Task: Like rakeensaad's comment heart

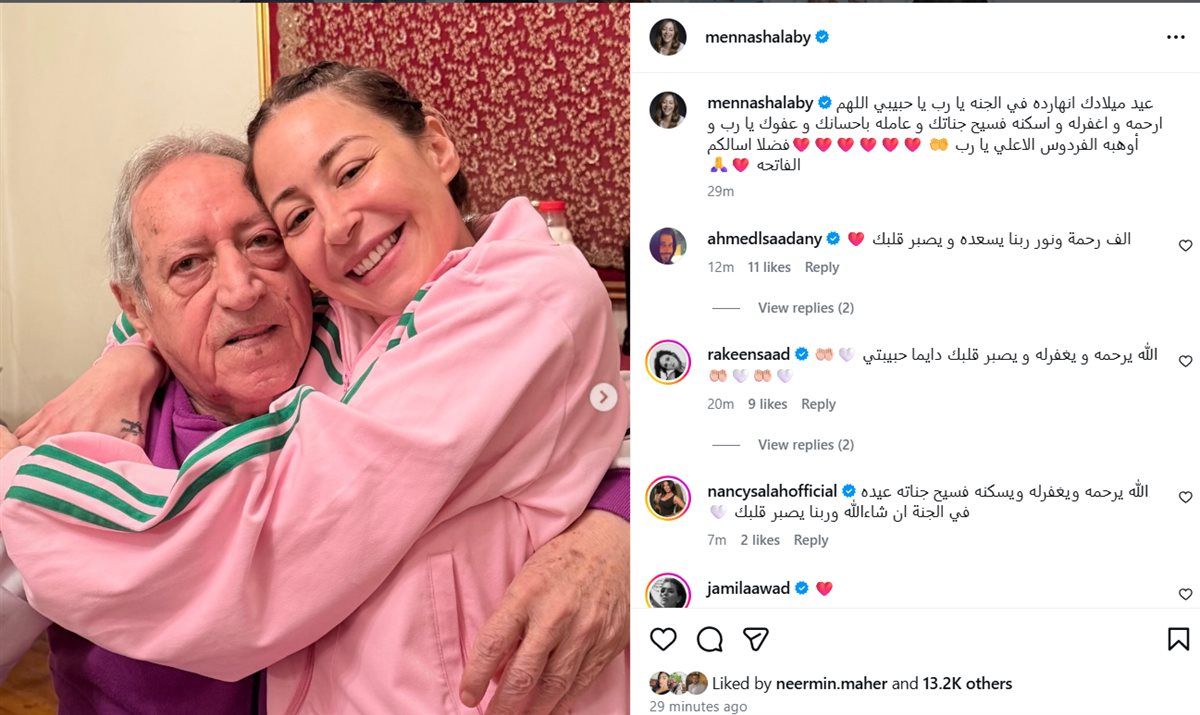Action: pos(1185,361)
